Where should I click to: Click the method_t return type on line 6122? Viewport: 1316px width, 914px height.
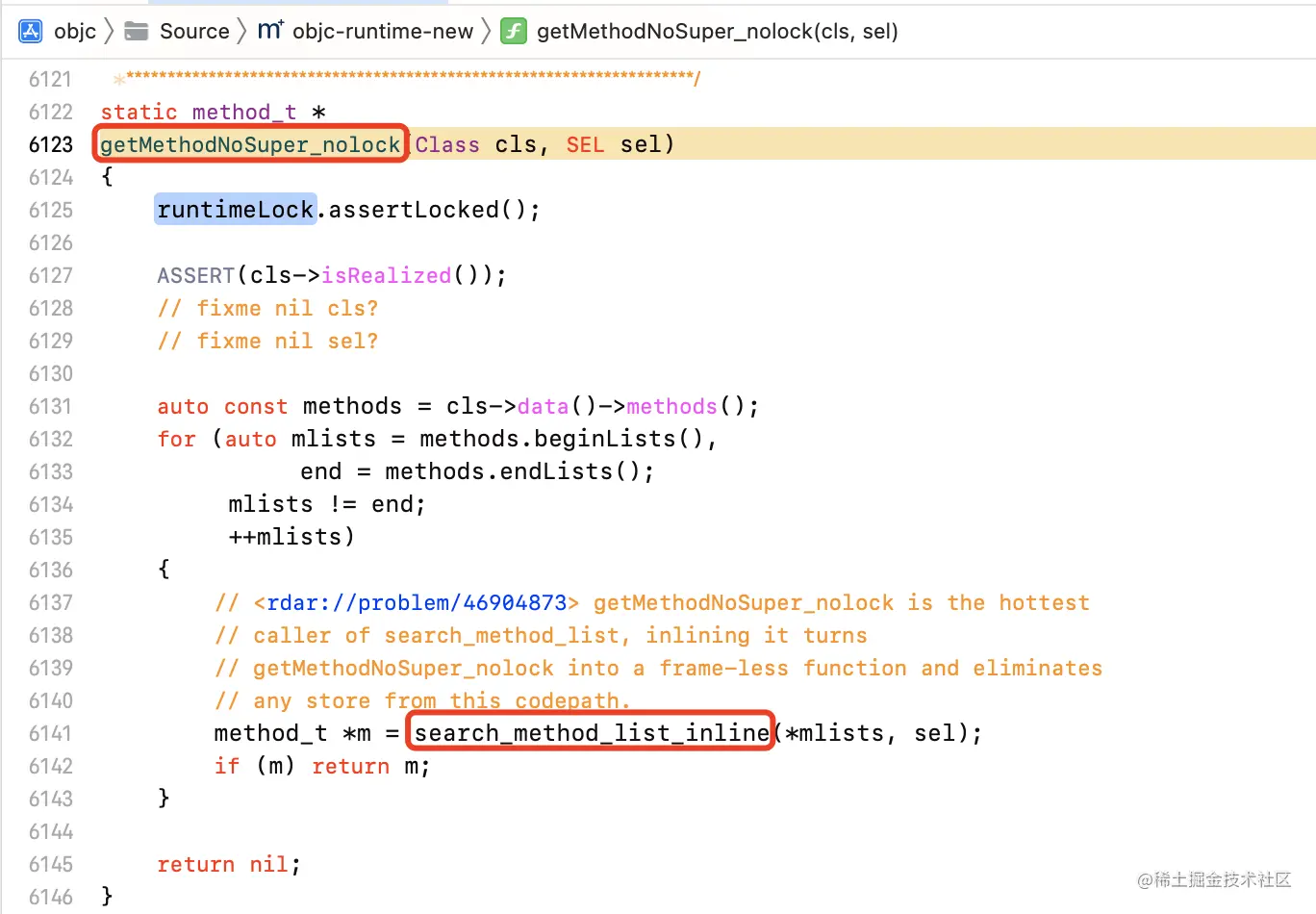tap(244, 113)
